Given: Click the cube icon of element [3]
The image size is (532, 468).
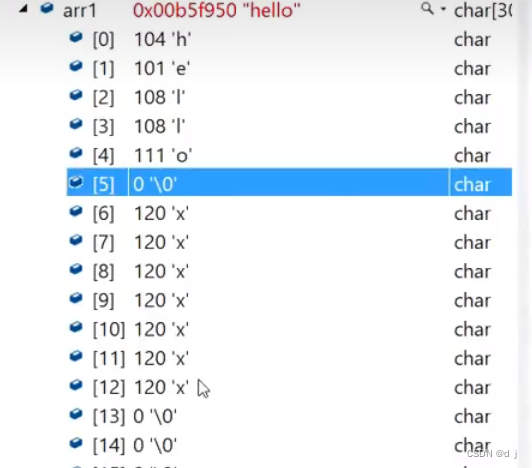Looking at the screenshot, I should click(76, 124).
